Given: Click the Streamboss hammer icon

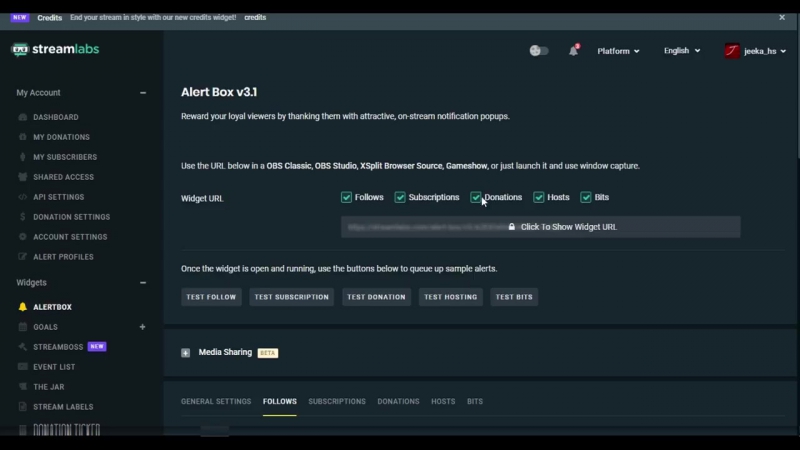Looking at the screenshot, I should coord(22,346).
